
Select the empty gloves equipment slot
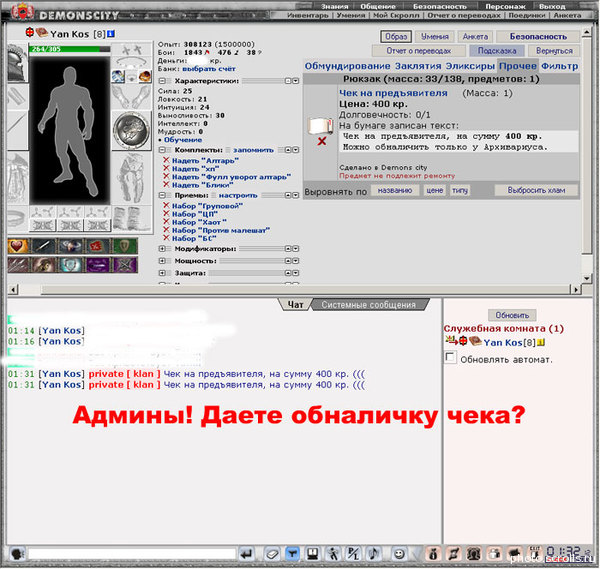click(132, 96)
